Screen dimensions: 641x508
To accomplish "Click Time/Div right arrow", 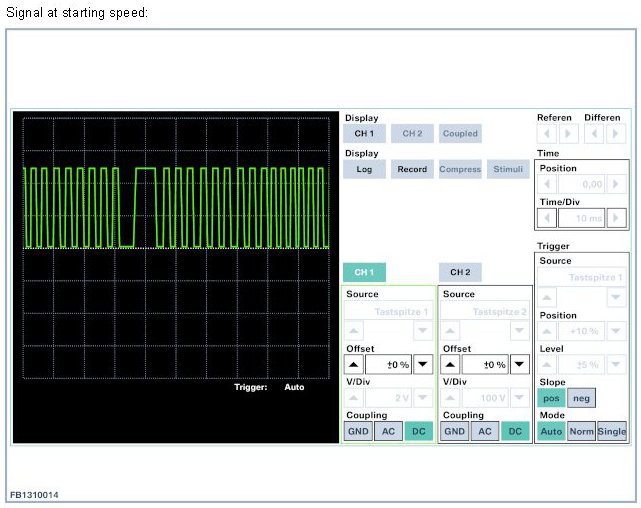I will click(617, 218).
